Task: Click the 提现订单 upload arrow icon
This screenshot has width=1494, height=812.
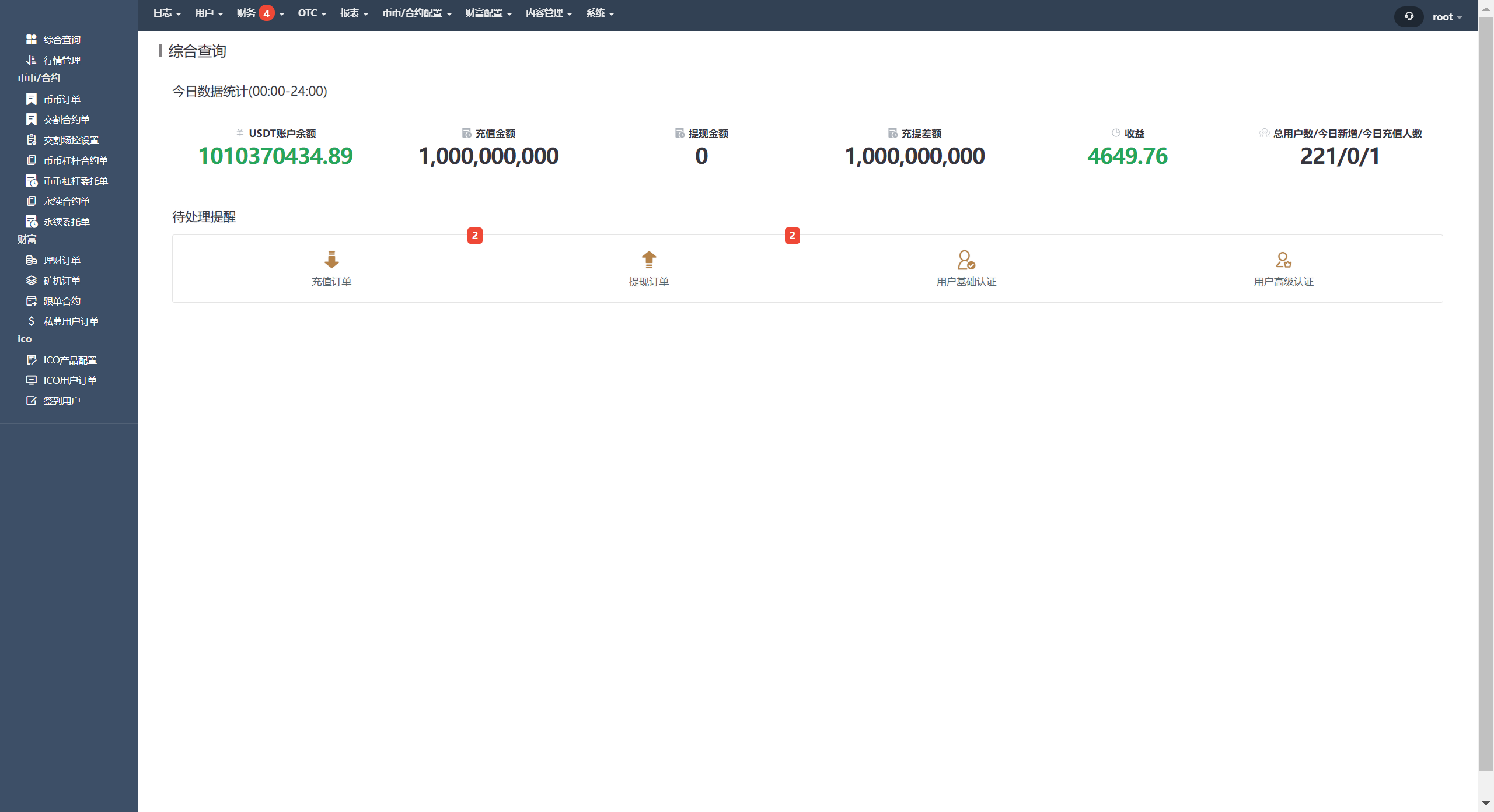Action: (649, 260)
